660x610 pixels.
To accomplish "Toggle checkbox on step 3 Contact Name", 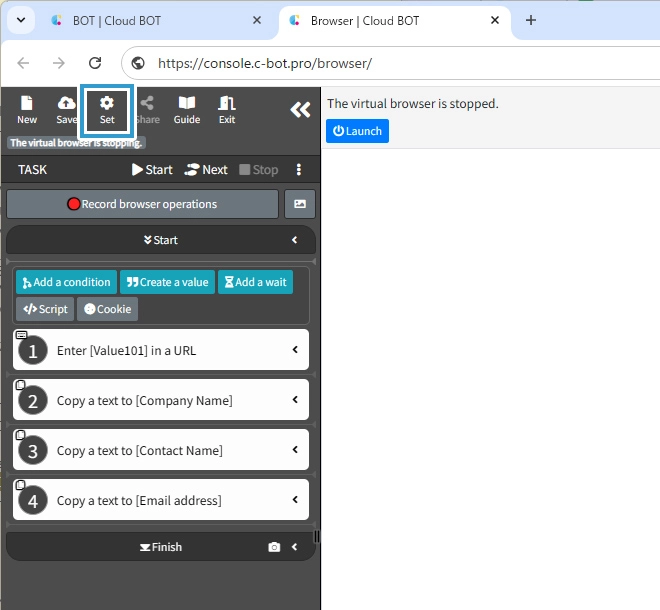I will pyautogui.click(x=21, y=435).
